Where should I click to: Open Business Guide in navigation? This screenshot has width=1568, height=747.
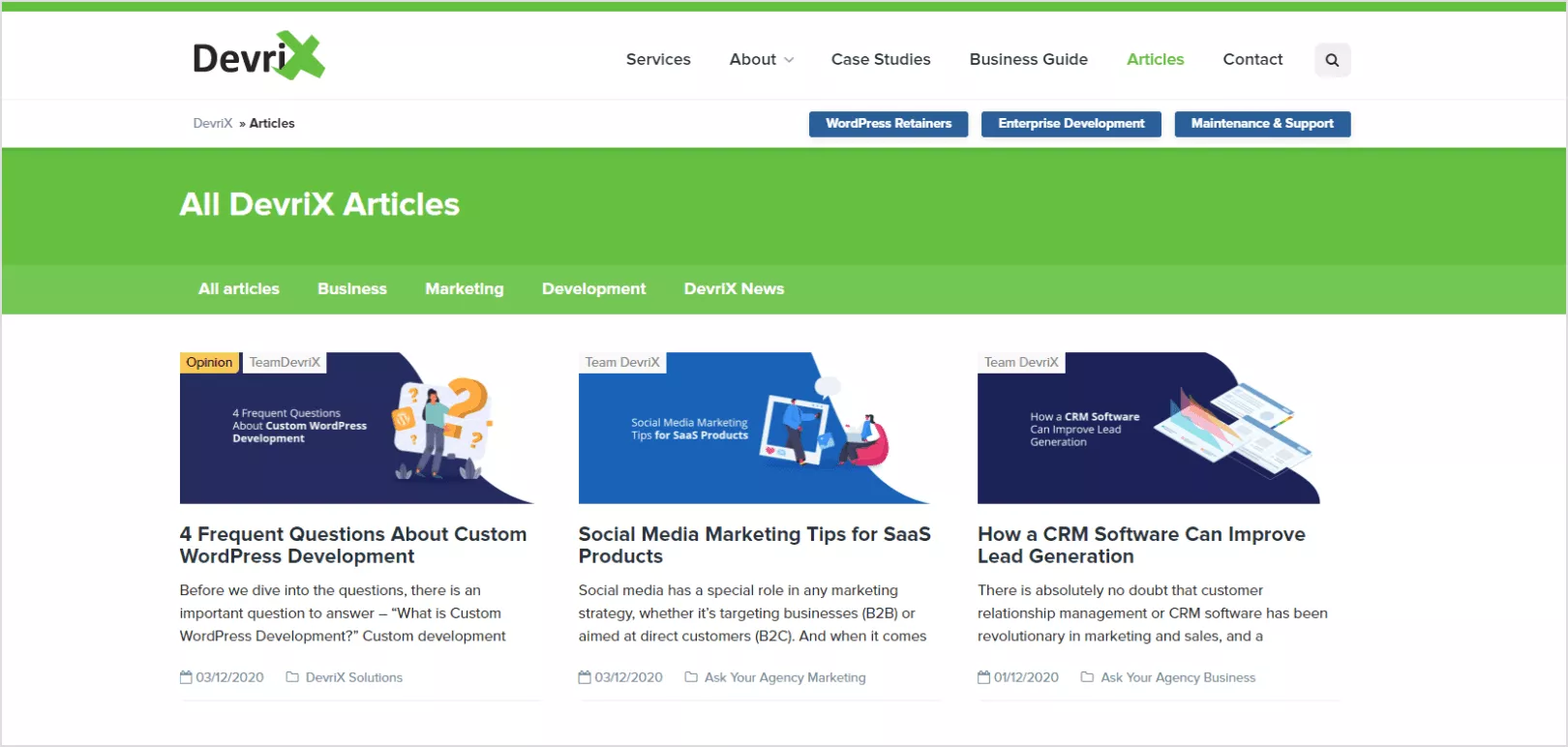(1029, 59)
